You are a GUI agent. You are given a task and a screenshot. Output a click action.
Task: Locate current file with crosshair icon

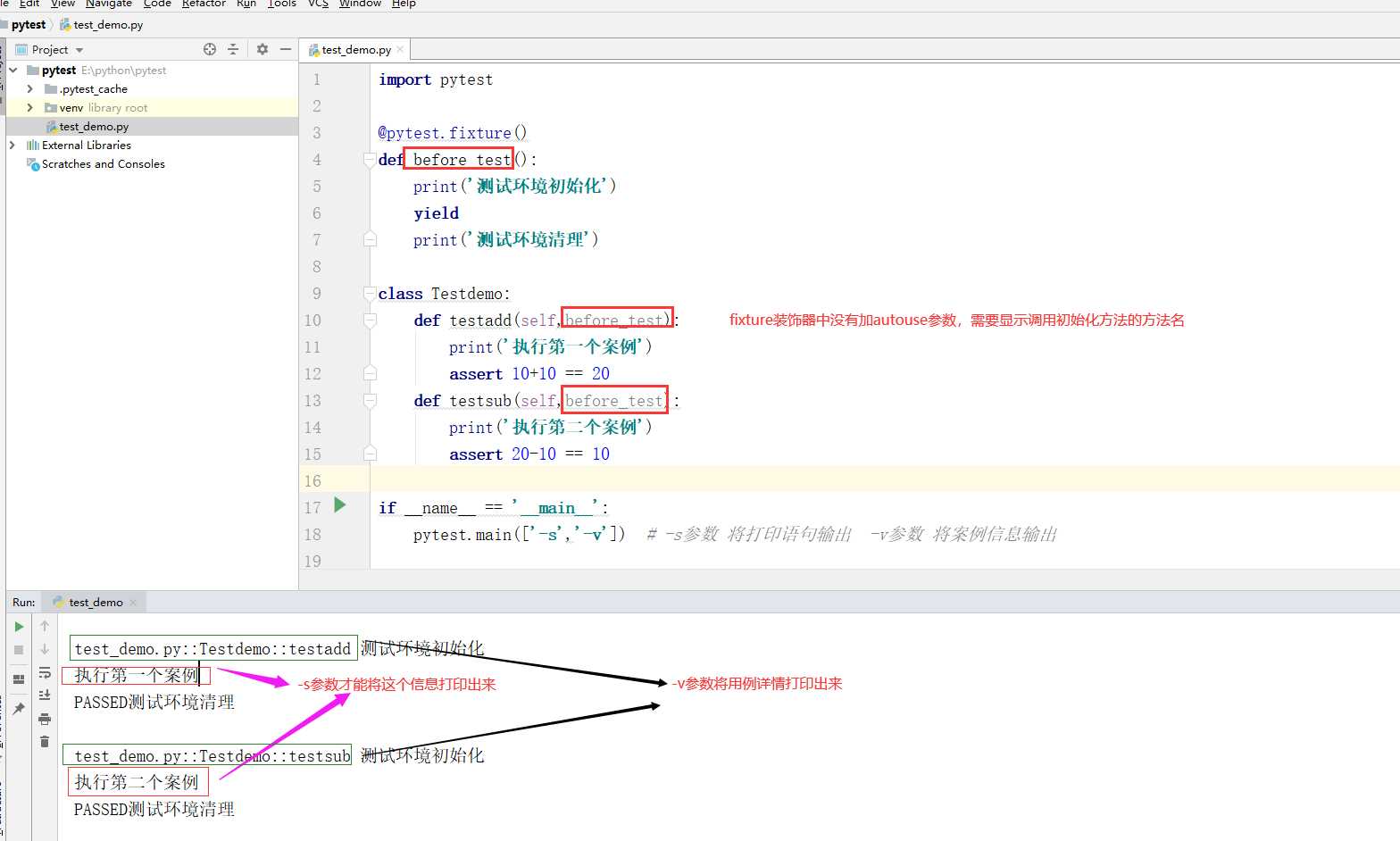click(x=210, y=49)
